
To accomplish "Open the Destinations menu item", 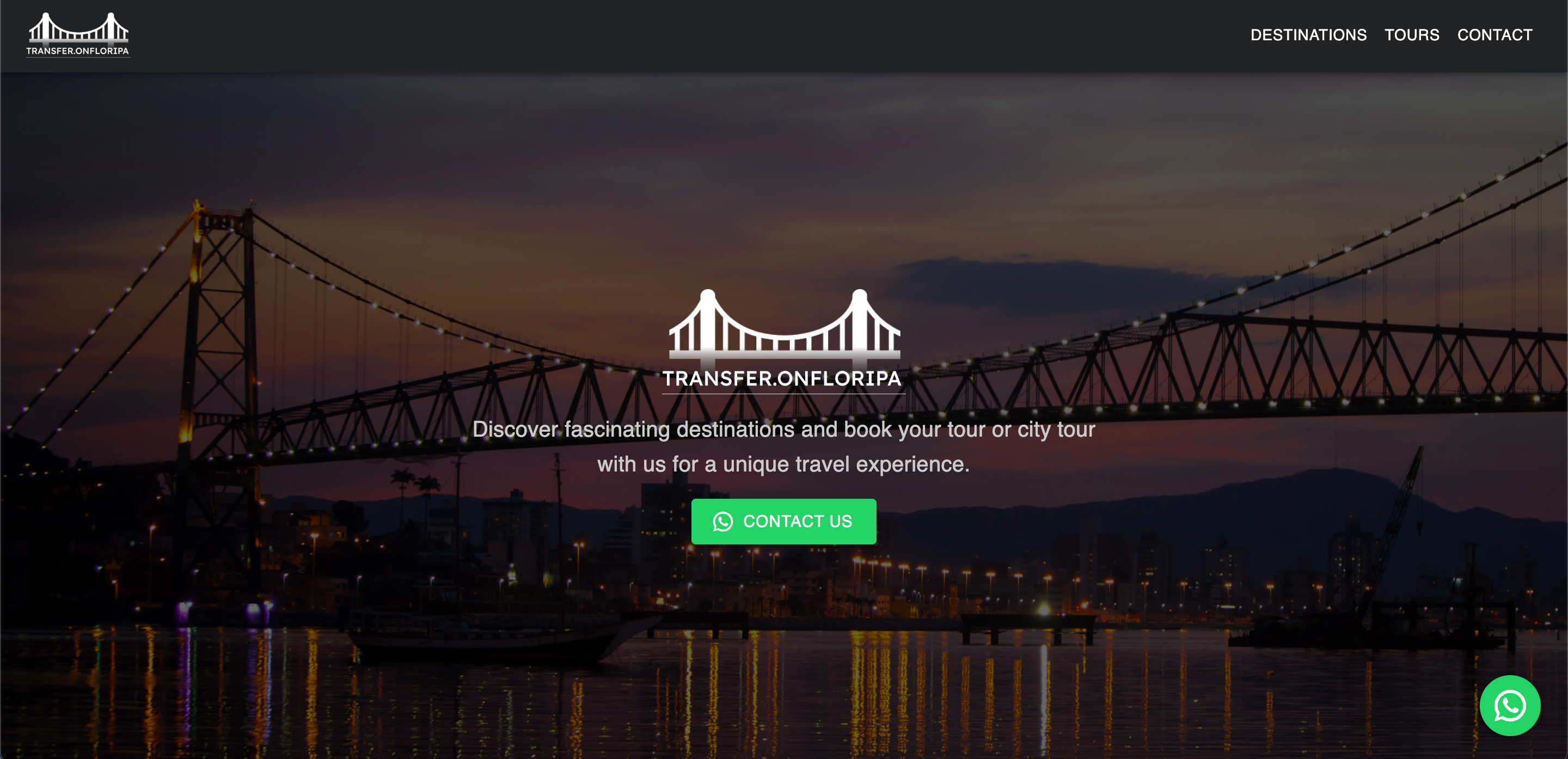I will (1308, 35).
